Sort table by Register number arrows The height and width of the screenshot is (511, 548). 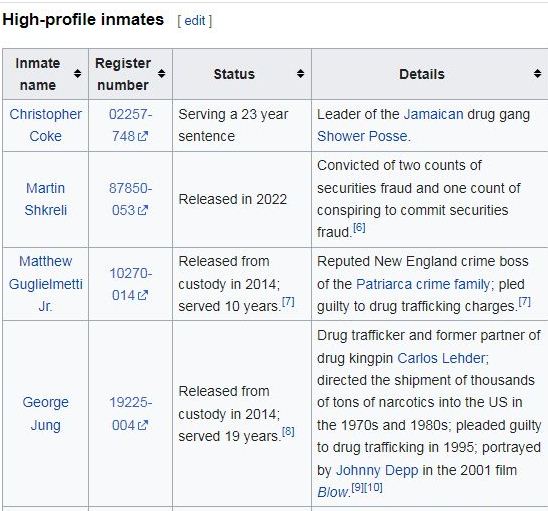(161, 74)
